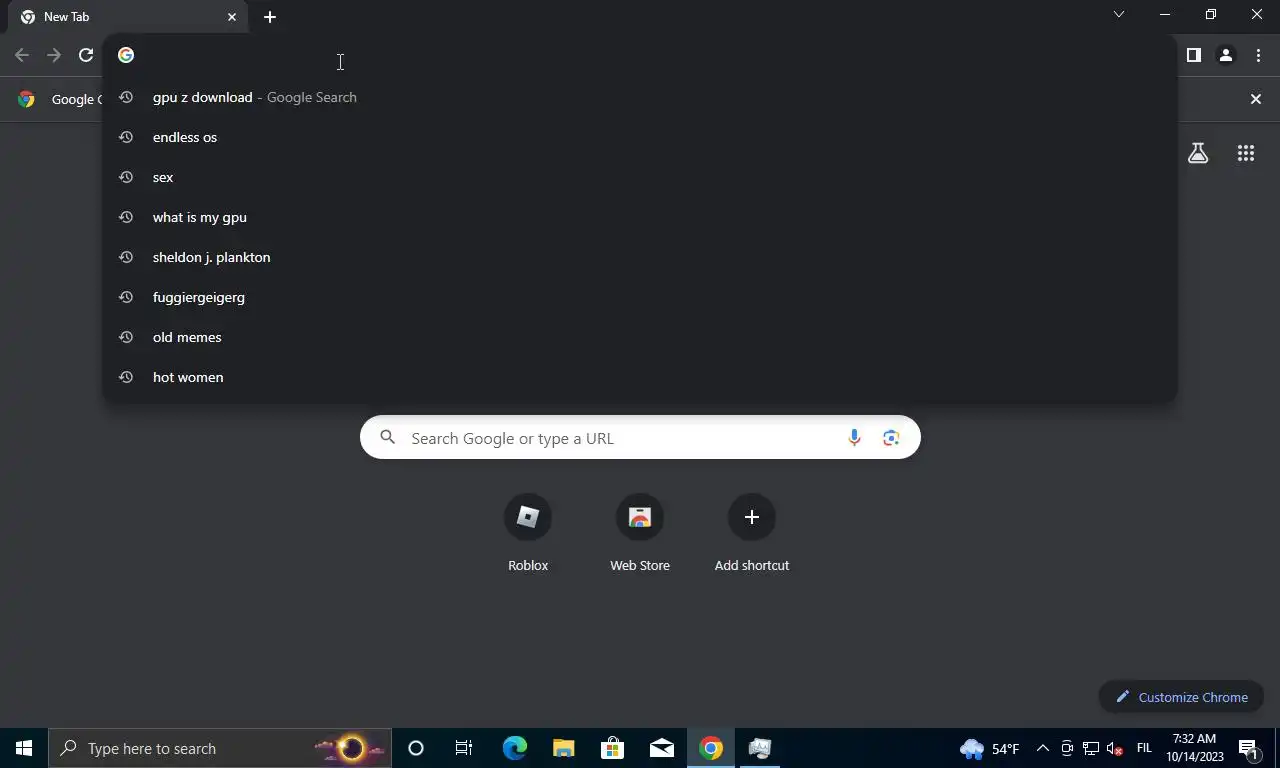Open the Search Labs flask icon
1280x768 pixels.
tap(1198, 153)
